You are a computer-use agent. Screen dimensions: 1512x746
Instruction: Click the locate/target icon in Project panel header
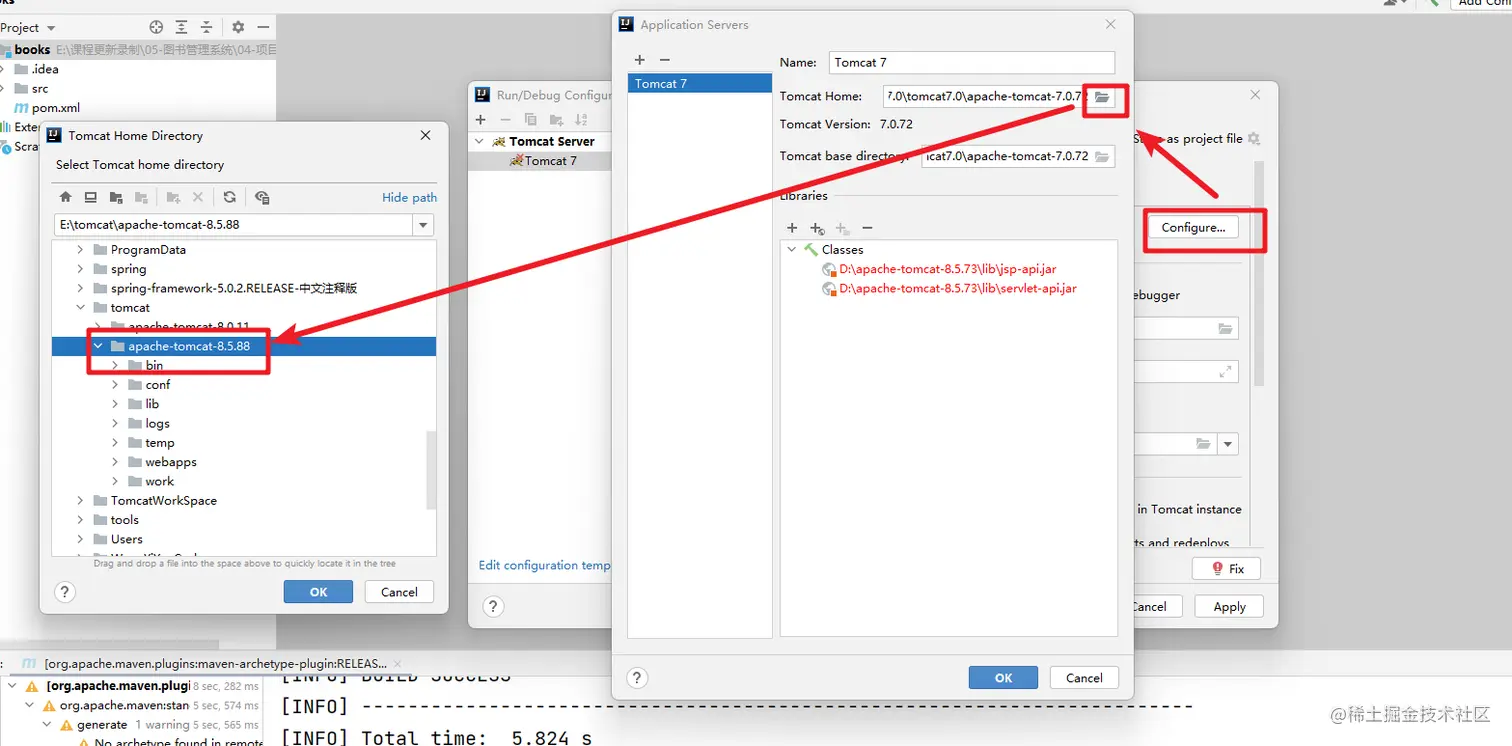pyautogui.click(x=156, y=27)
